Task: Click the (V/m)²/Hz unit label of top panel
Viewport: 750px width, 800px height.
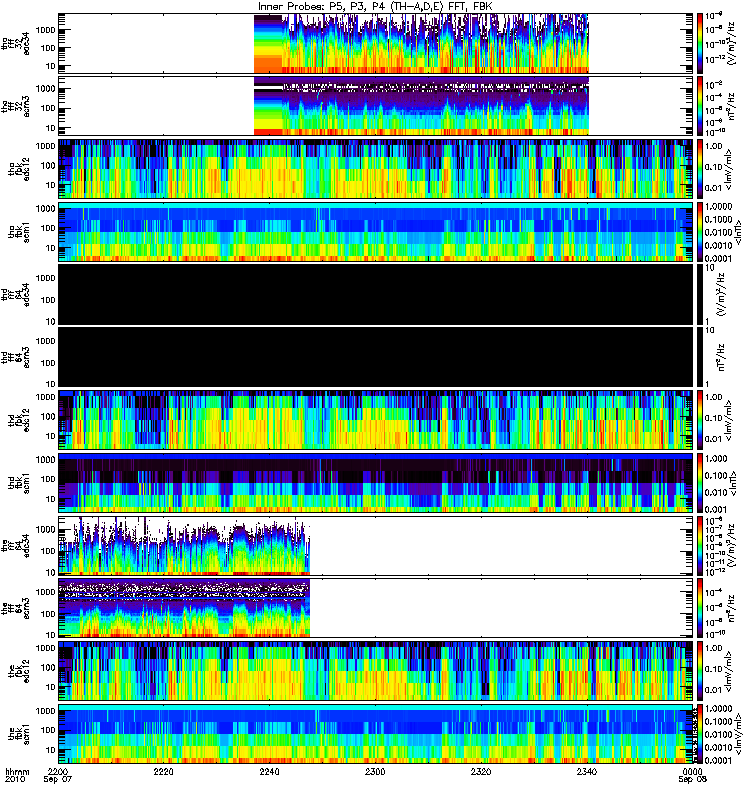Action: click(x=732, y=43)
